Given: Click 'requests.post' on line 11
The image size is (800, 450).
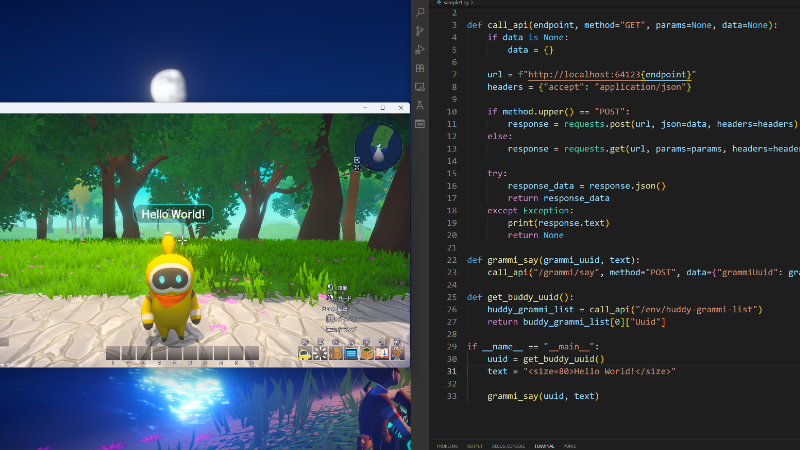Looking at the screenshot, I should pyautogui.click(x=597, y=124).
